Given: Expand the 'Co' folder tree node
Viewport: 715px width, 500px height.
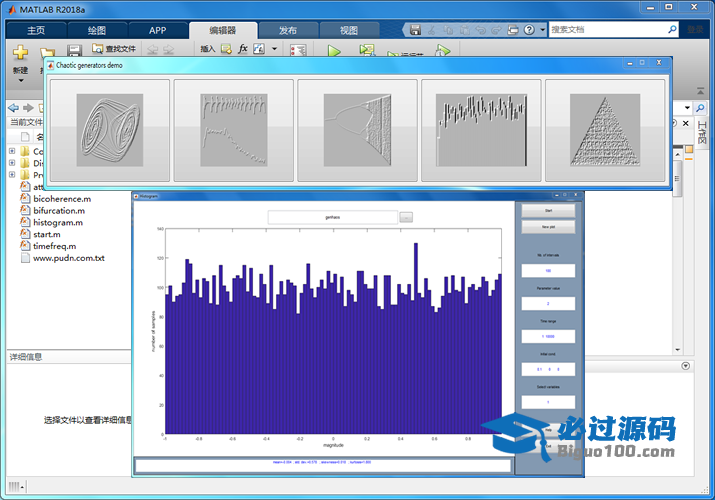Looking at the screenshot, I should point(12,151).
